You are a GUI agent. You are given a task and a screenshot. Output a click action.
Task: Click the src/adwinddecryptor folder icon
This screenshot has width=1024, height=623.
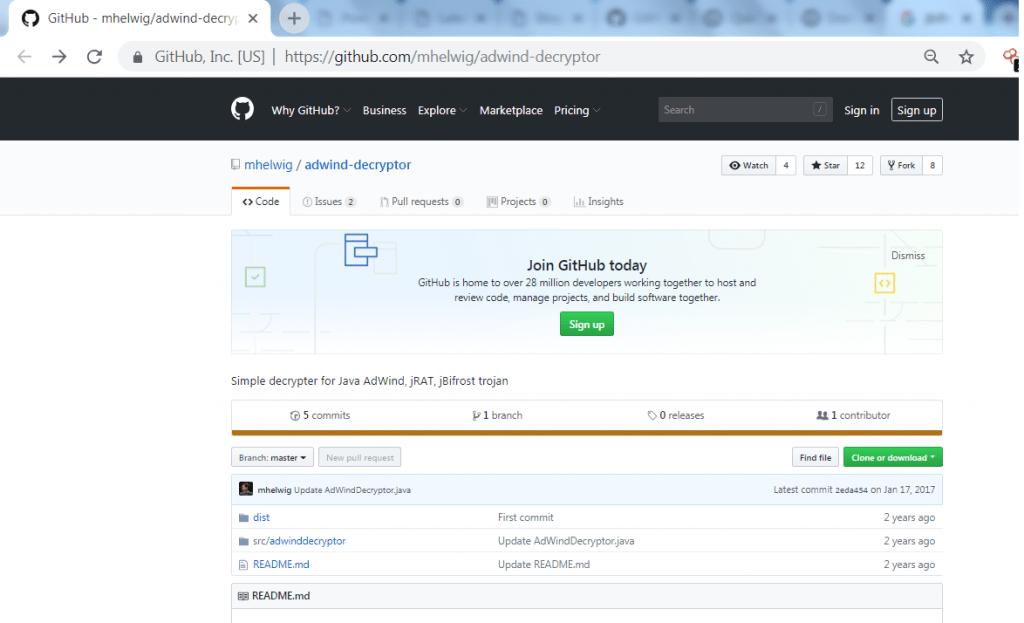[x=244, y=541]
